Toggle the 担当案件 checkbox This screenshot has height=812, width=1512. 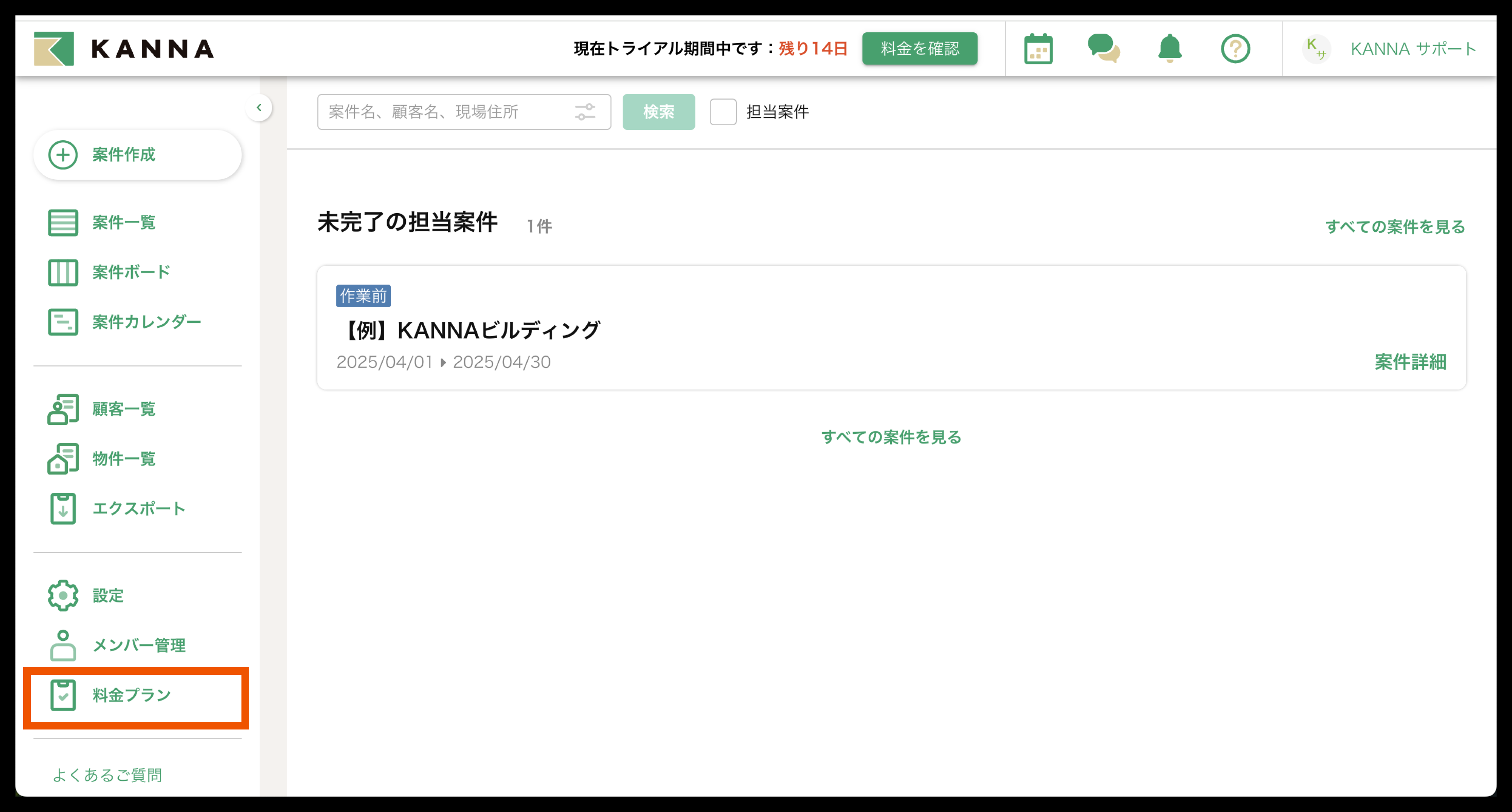tap(722, 112)
